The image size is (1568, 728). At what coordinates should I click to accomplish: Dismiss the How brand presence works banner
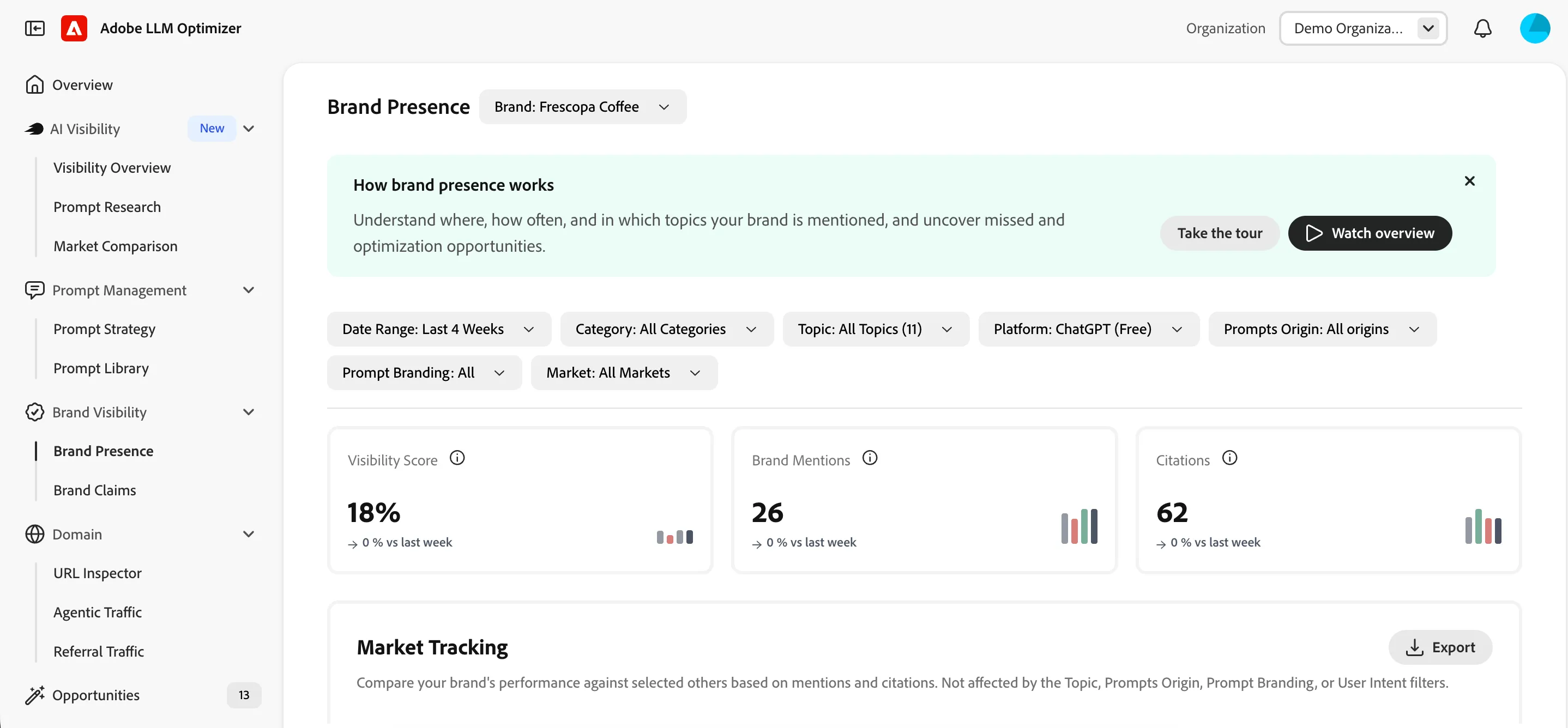(1469, 180)
